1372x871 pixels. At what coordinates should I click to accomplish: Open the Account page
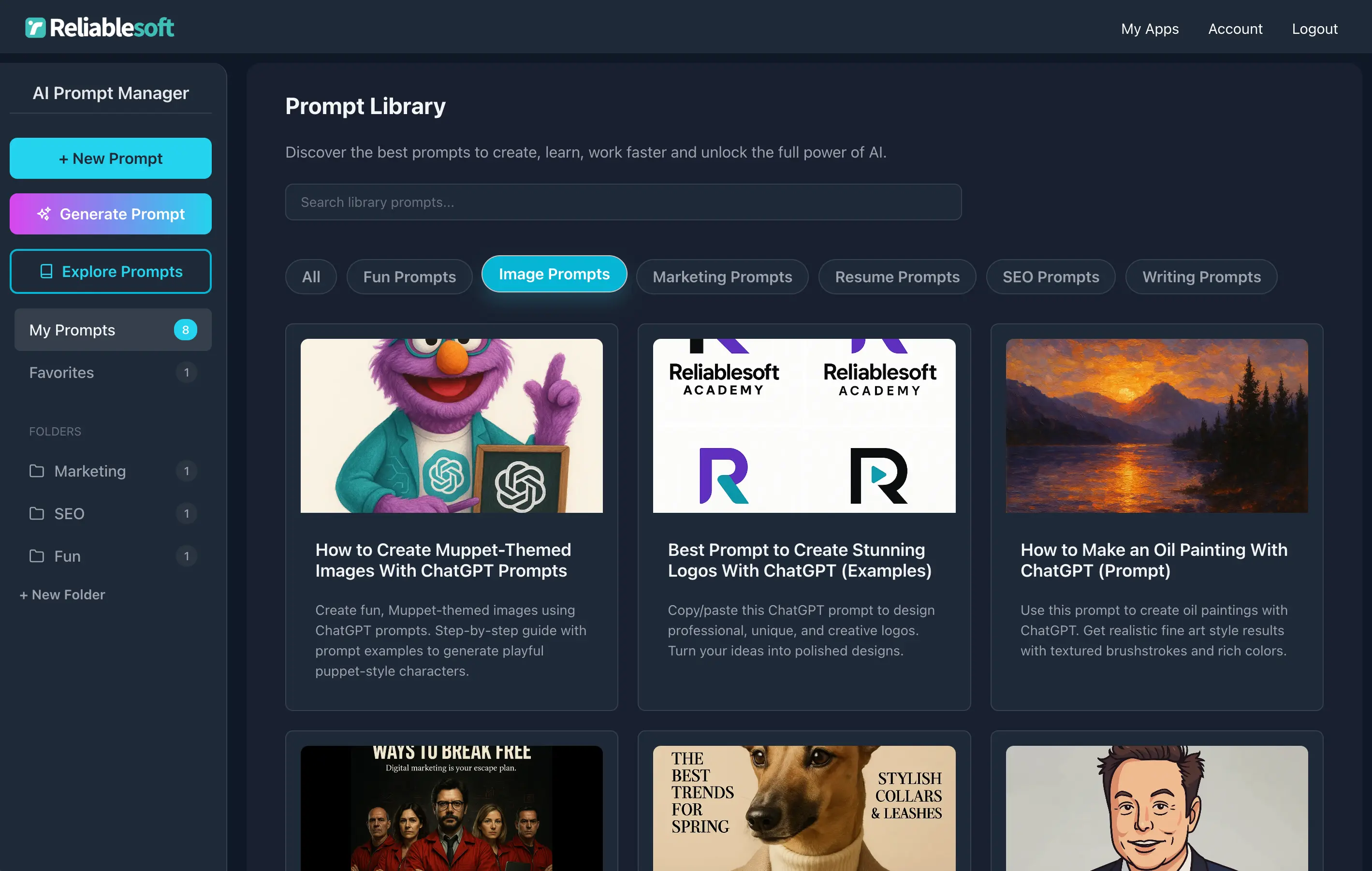[x=1235, y=29]
